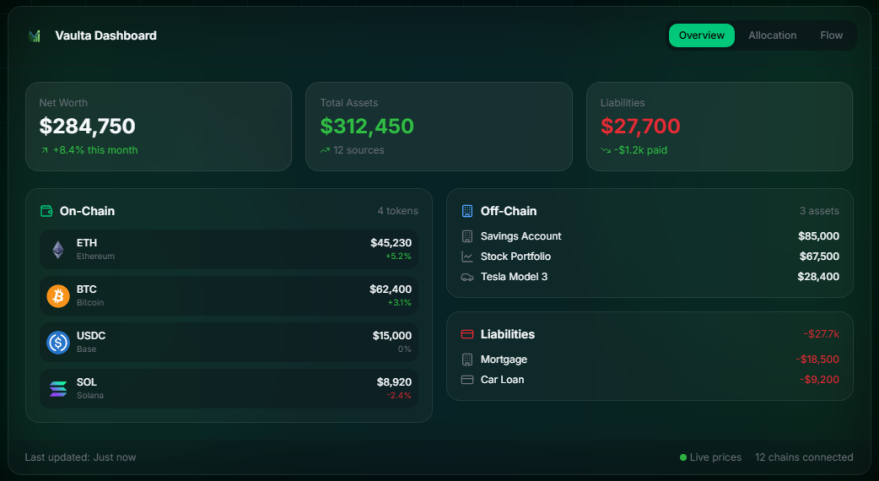This screenshot has height=481, width=879.
Task: Click the $8,920 SOL value
Action: coord(394,382)
